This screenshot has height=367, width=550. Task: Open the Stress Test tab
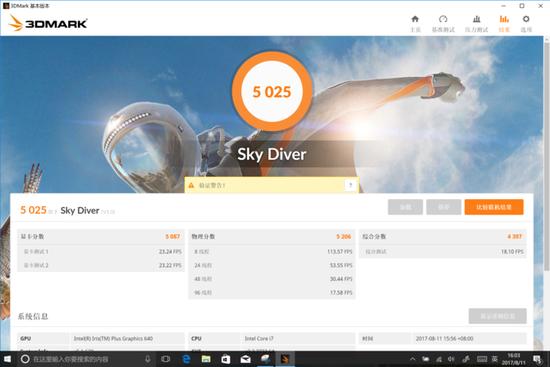(476, 24)
